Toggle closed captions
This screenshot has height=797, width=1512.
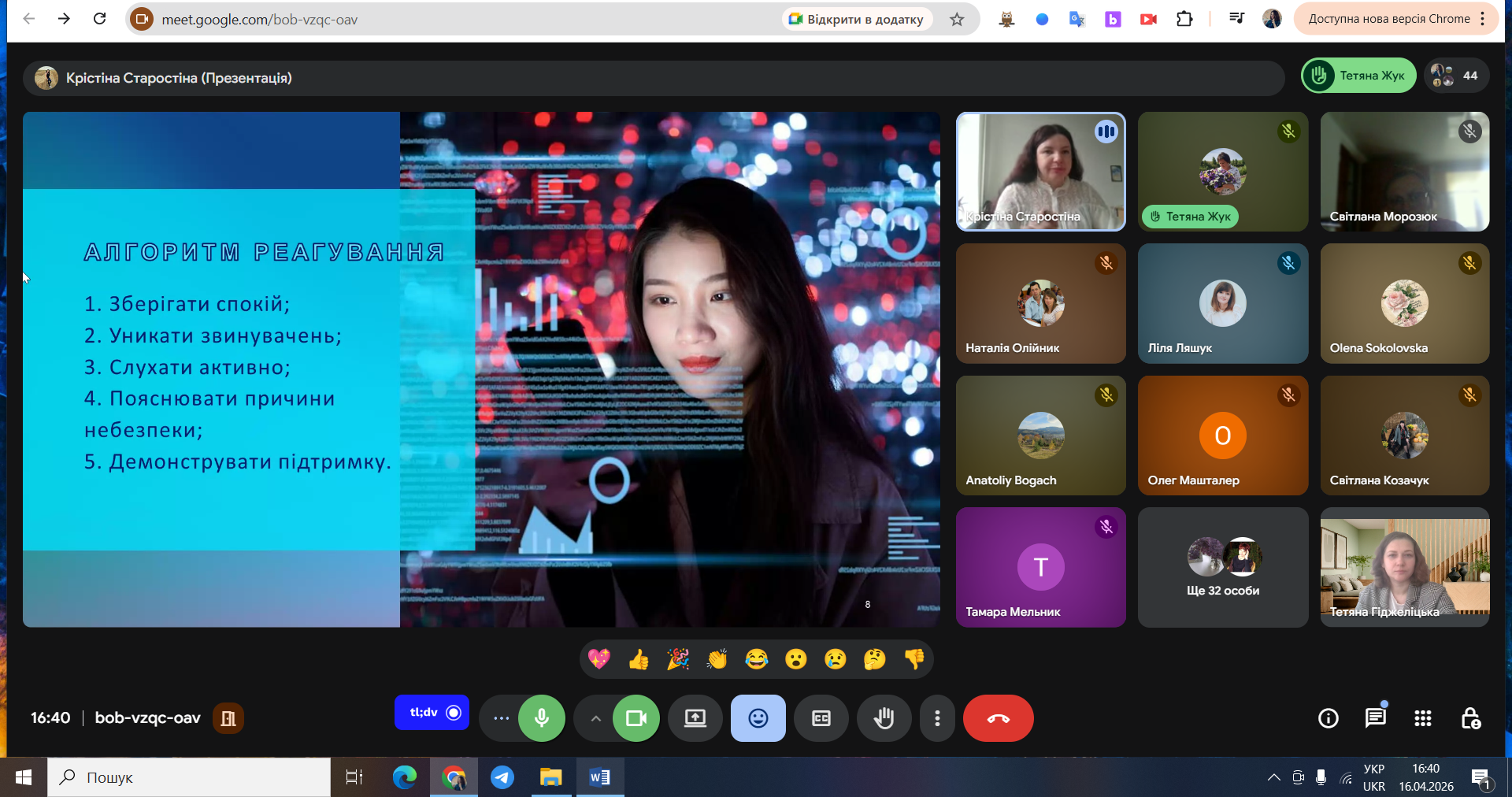(821, 718)
